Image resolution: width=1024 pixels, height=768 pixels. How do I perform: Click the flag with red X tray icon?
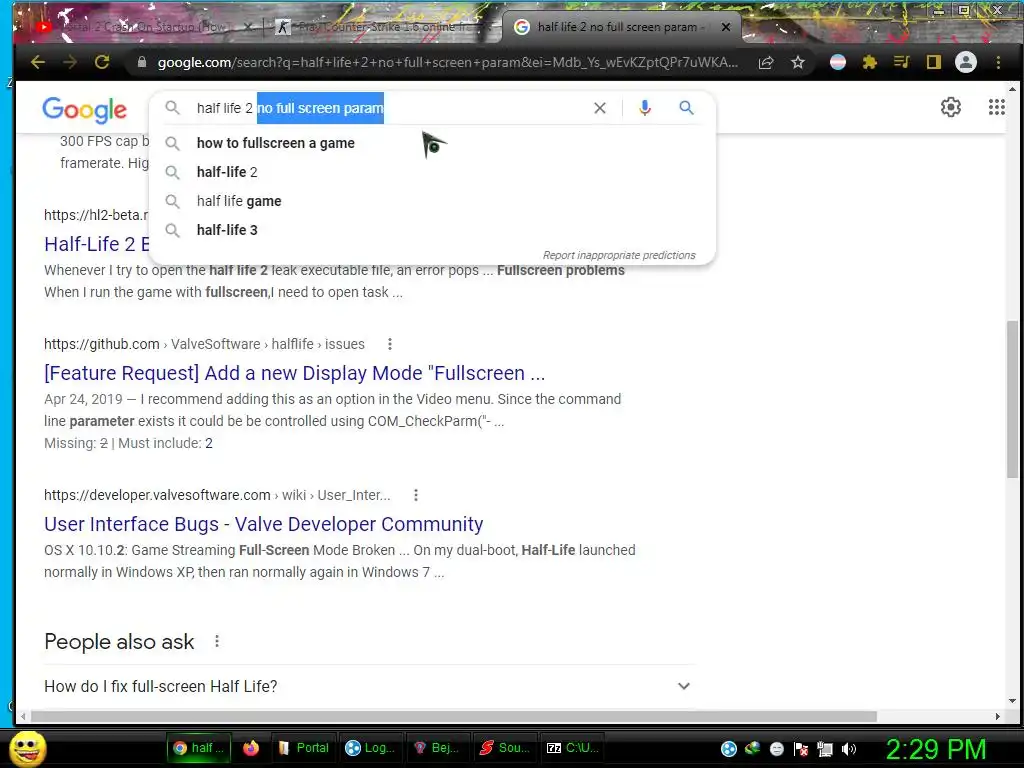point(801,749)
